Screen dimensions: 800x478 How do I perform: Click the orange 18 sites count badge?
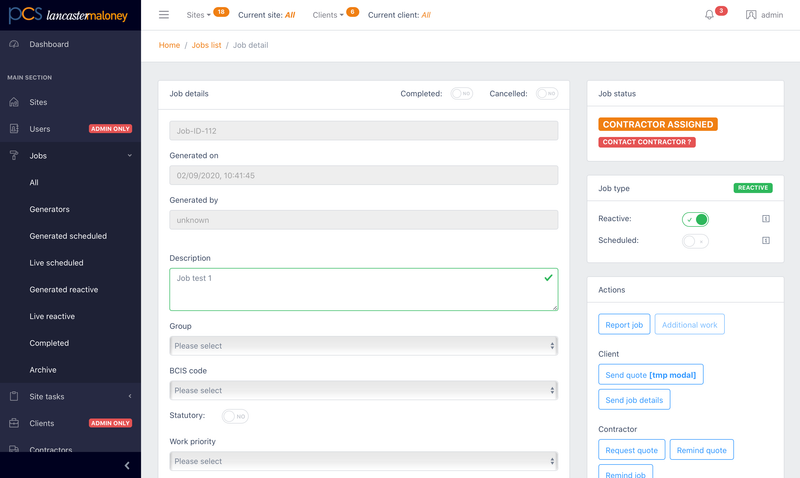(221, 12)
